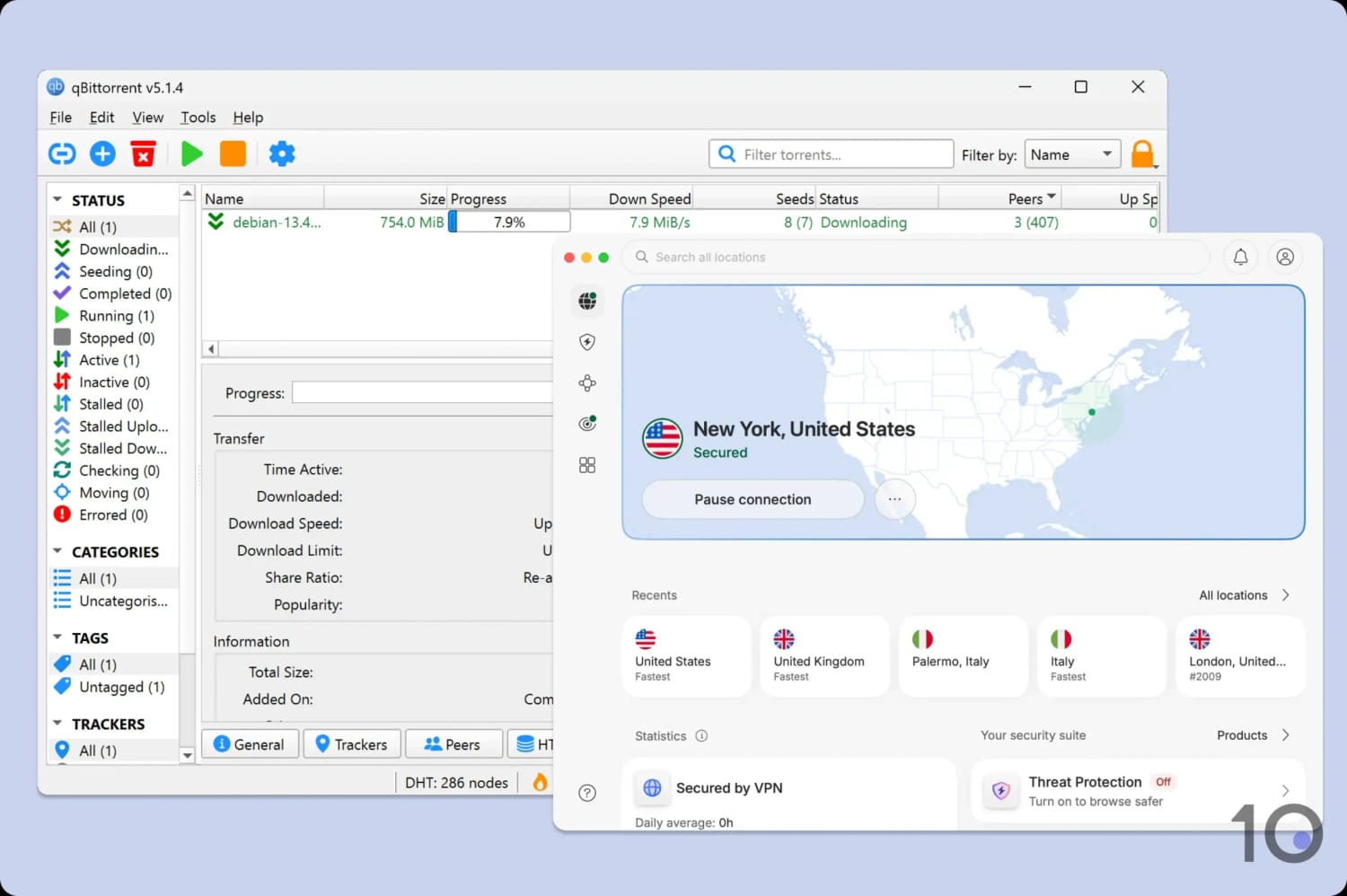1347x896 pixels.
Task: Select the Stopped (0) status filter
Action: (x=114, y=338)
